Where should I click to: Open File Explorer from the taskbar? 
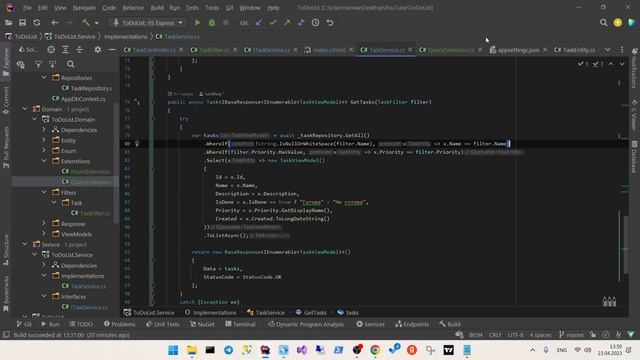pyautogui.click(x=191, y=350)
